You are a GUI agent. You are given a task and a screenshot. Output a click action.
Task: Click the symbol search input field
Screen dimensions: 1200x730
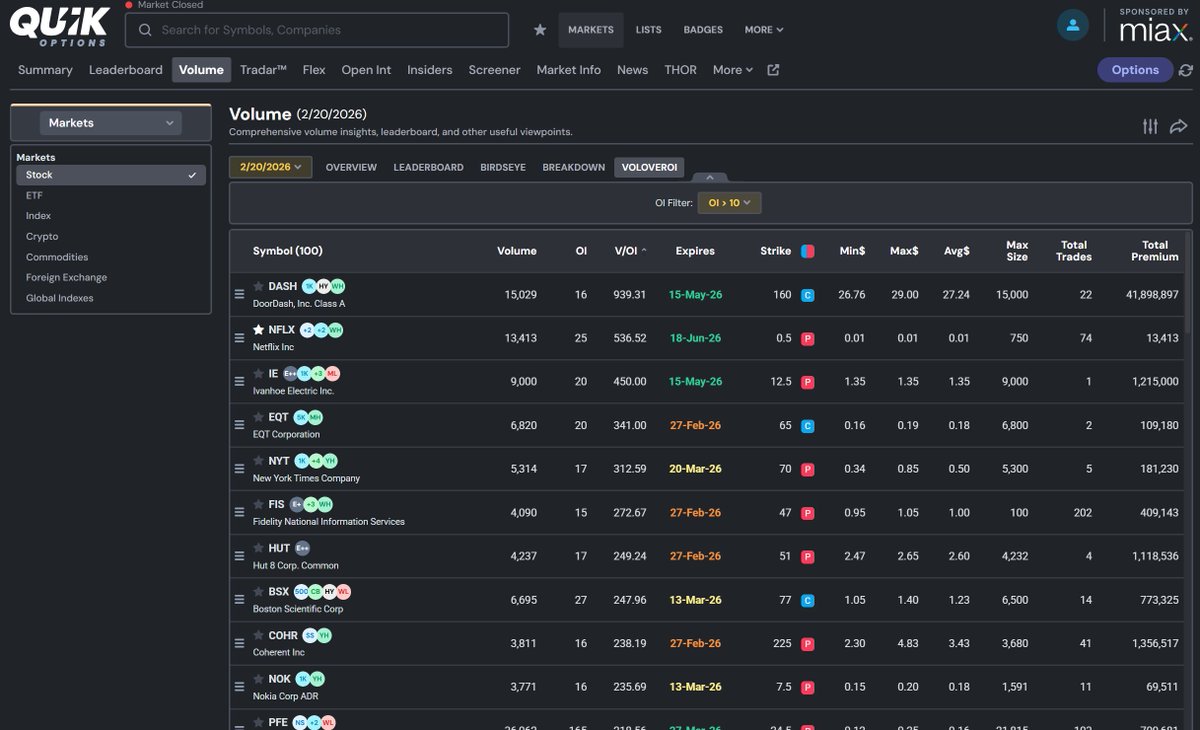317,30
